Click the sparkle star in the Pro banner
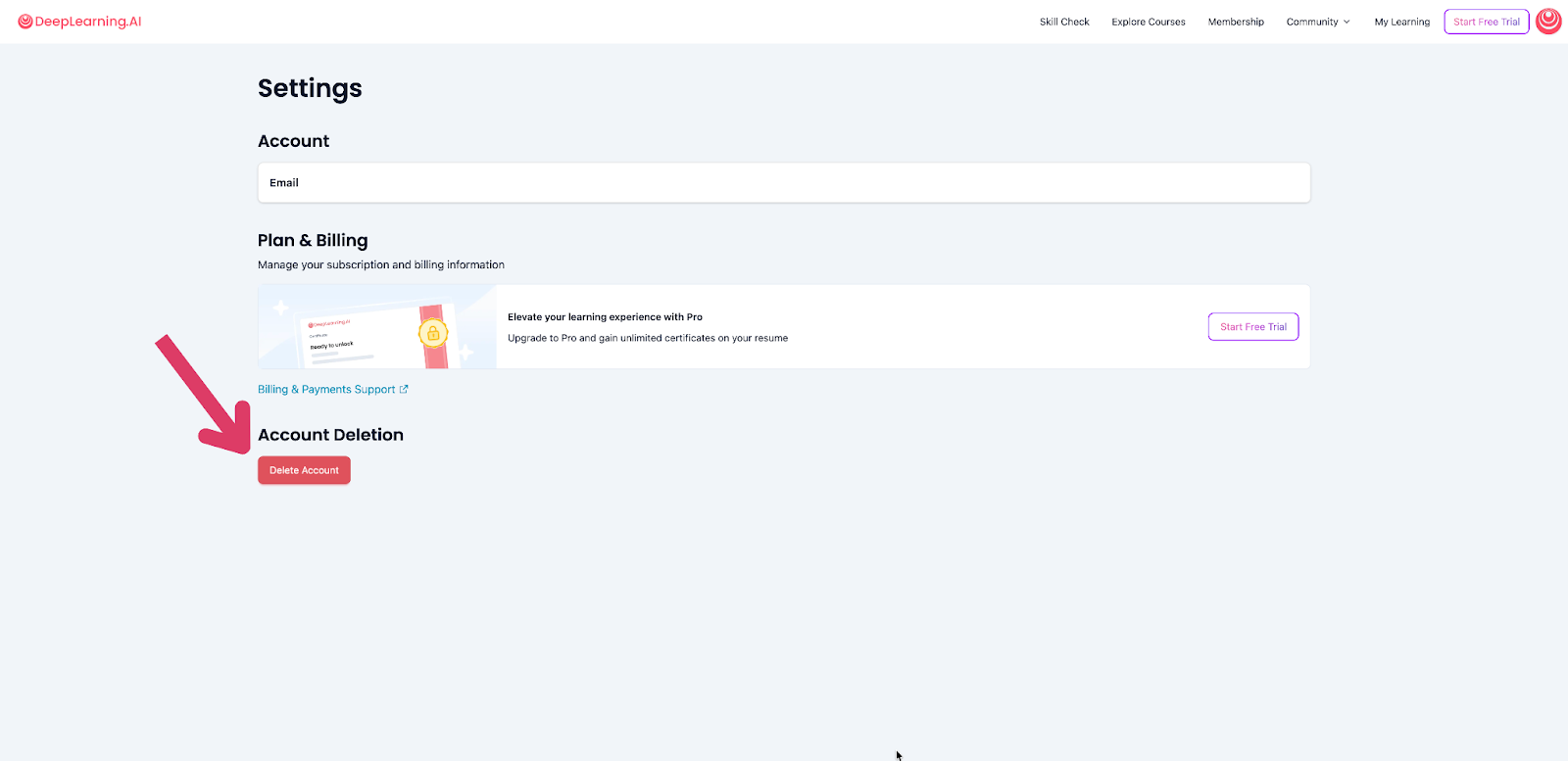This screenshot has width=1568, height=761. tap(280, 309)
